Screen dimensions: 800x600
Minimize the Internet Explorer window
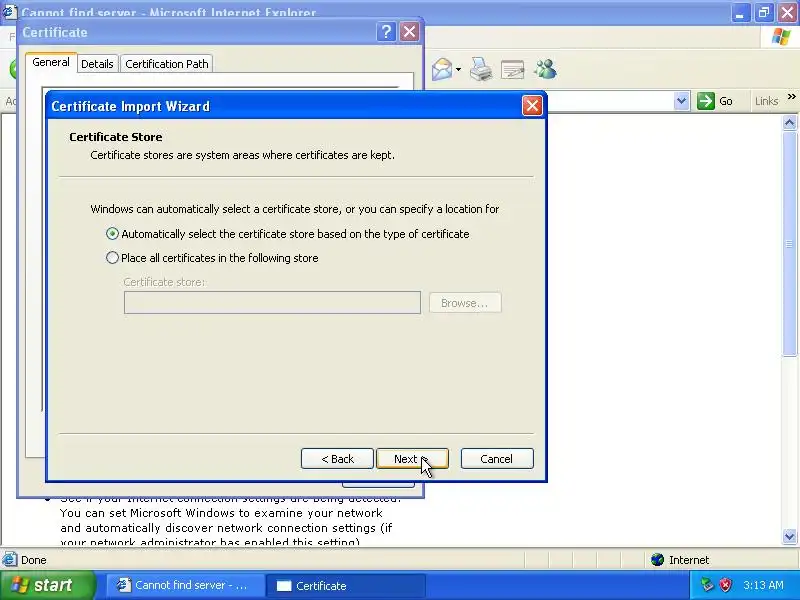click(740, 12)
